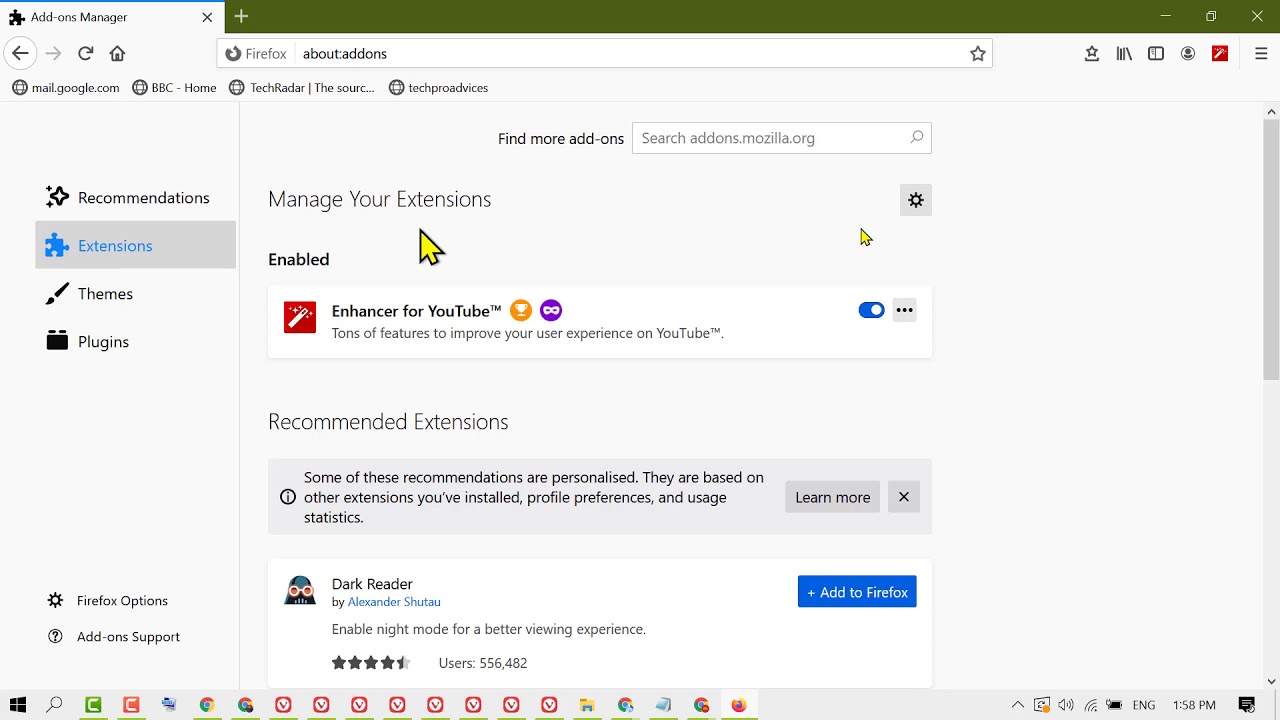Open the Firefox Account icon

click(x=1188, y=54)
